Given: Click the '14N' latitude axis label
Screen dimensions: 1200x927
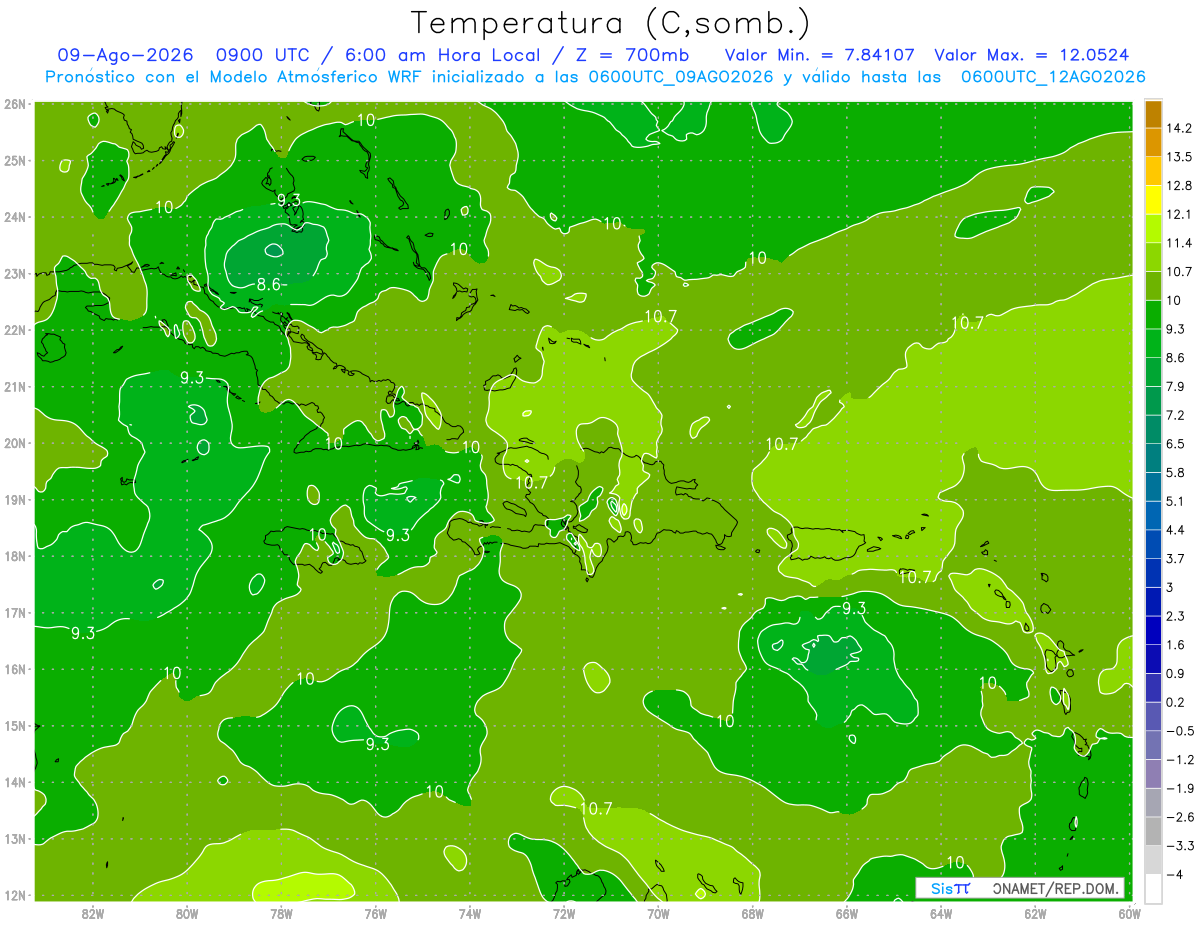Looking at the screenshot, I should pos(14,783).
